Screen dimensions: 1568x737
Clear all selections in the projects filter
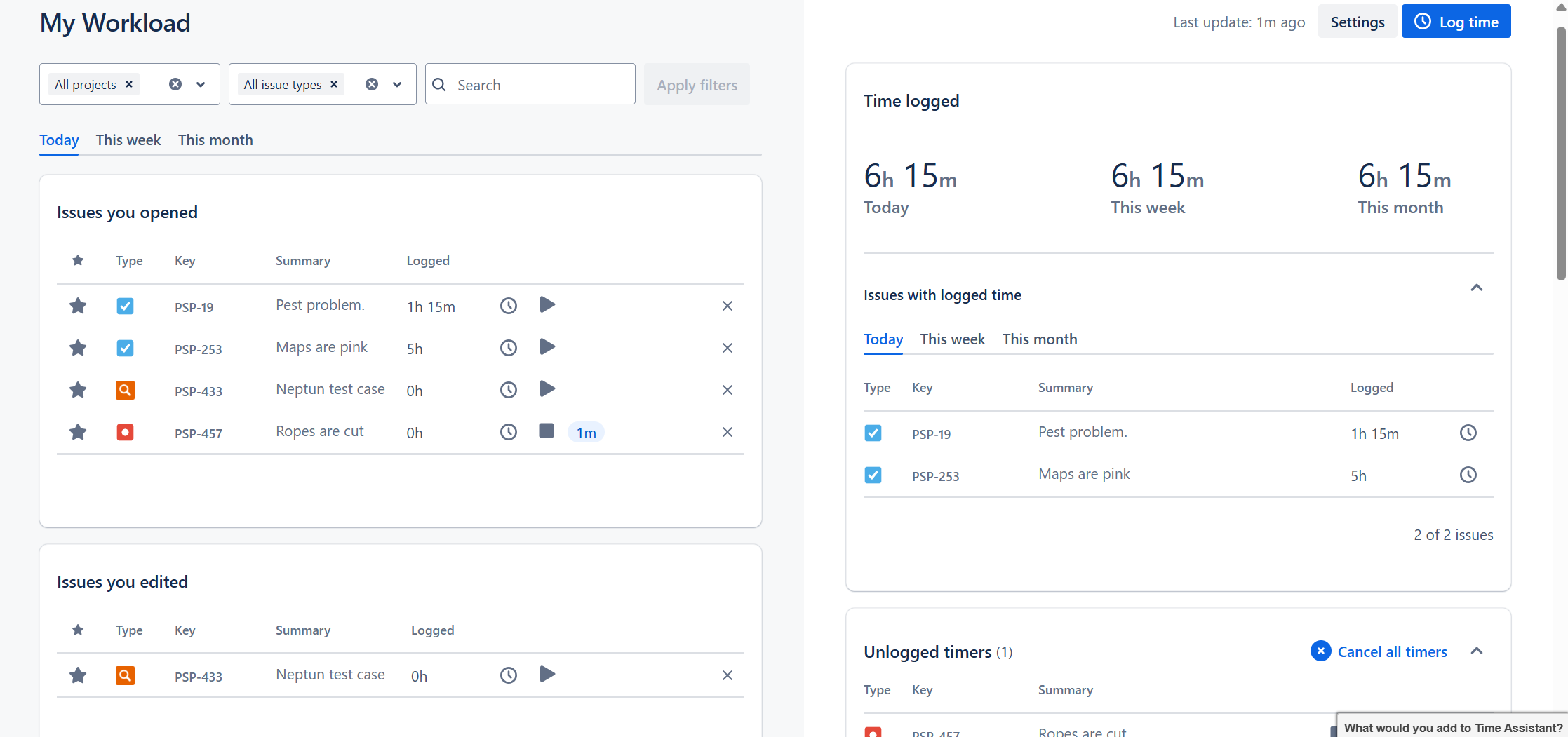point(175,84)
